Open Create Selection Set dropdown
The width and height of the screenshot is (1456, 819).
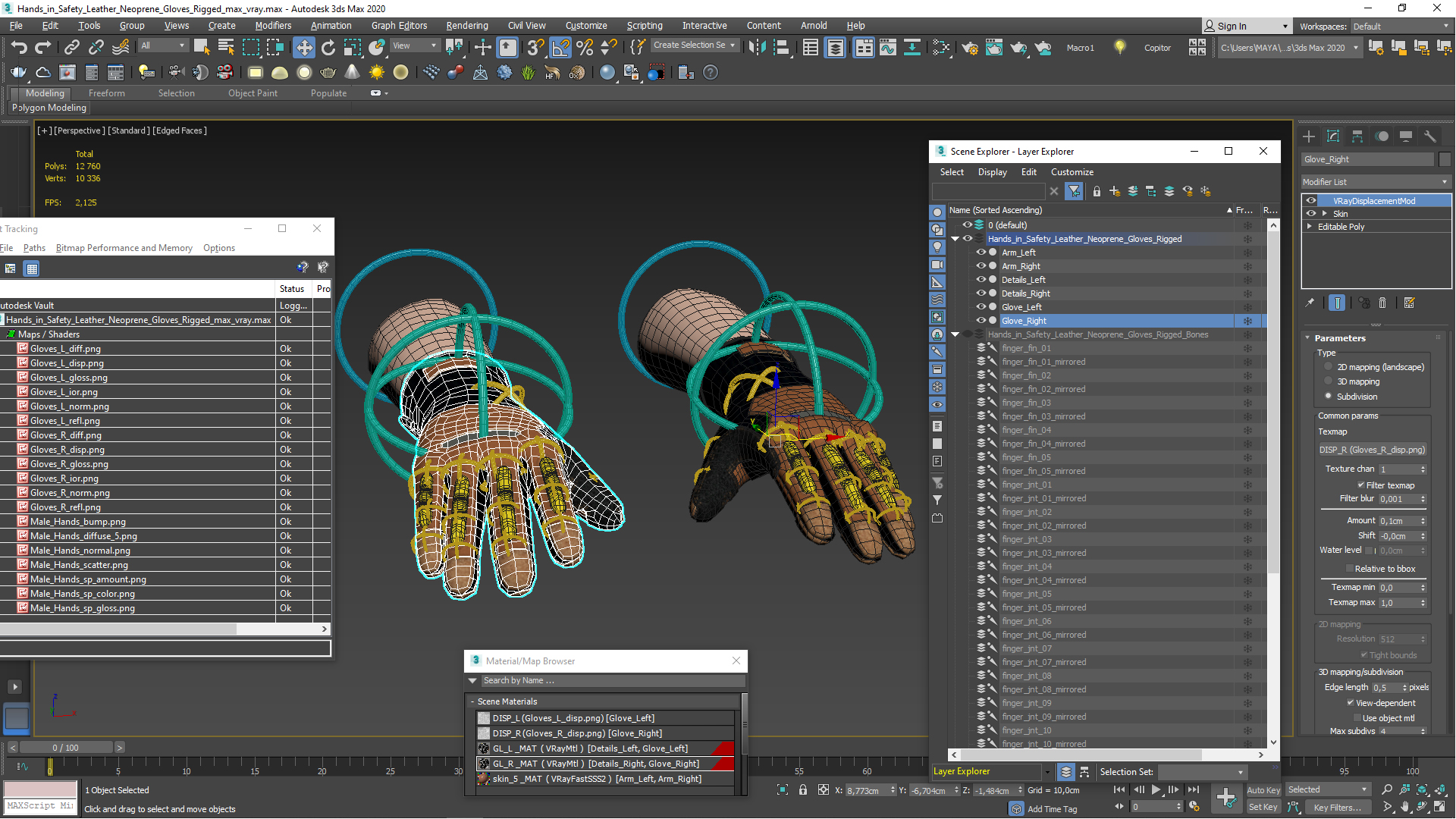[x=695, y=45]
